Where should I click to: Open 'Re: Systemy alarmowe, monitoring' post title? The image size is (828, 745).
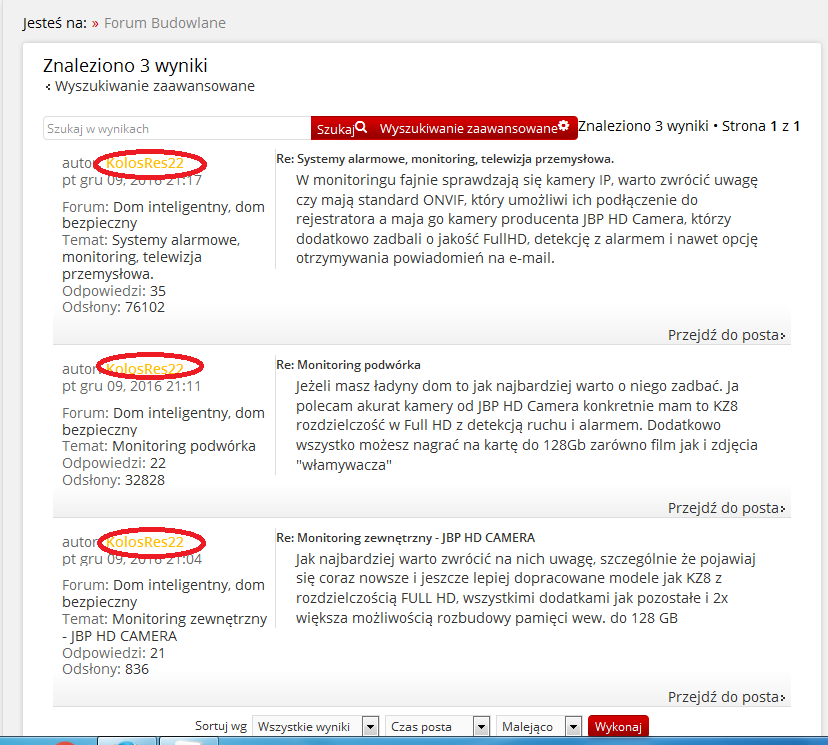[445, 159]
